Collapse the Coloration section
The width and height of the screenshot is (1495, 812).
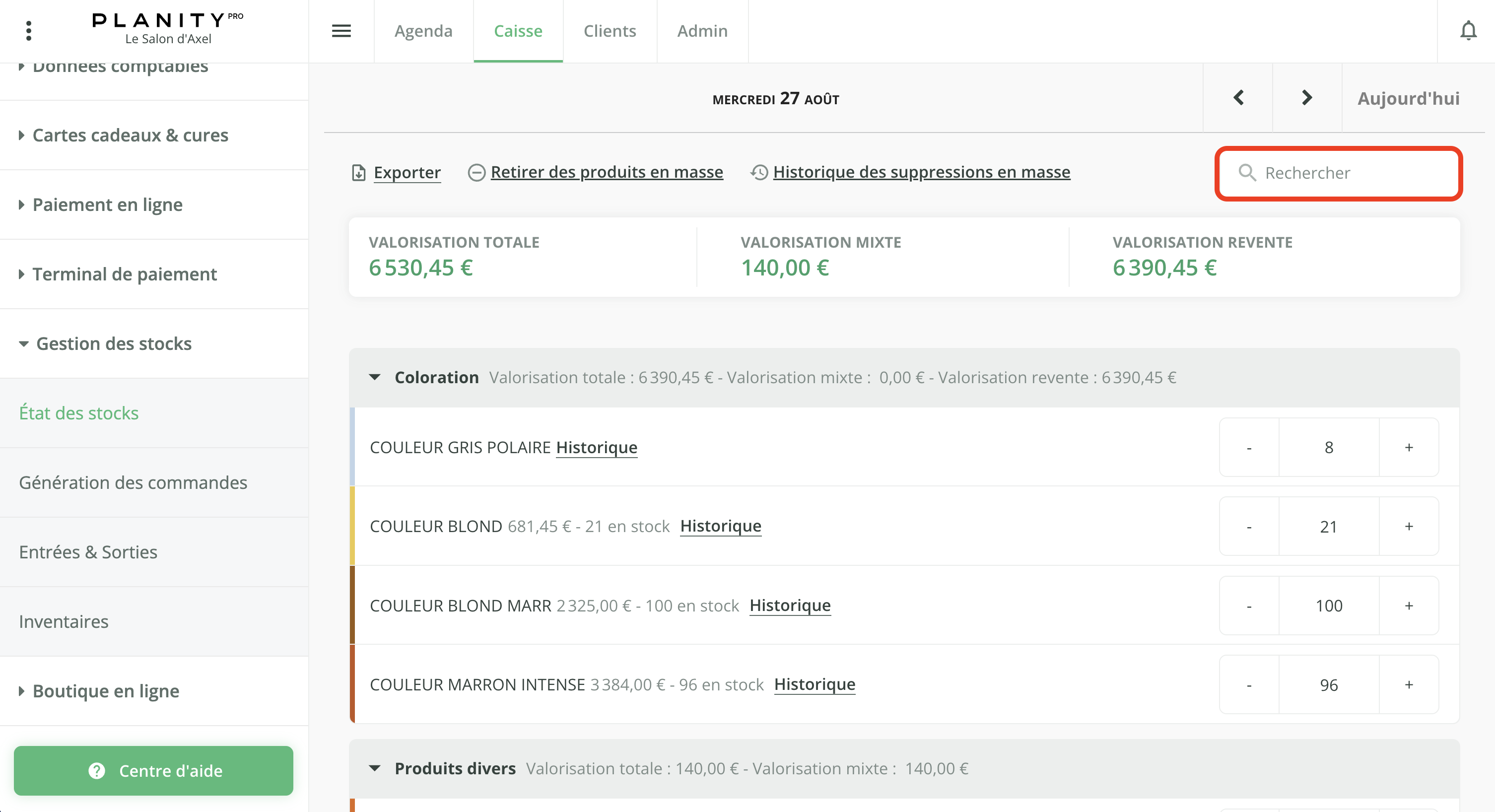click(x=374, y=377)
